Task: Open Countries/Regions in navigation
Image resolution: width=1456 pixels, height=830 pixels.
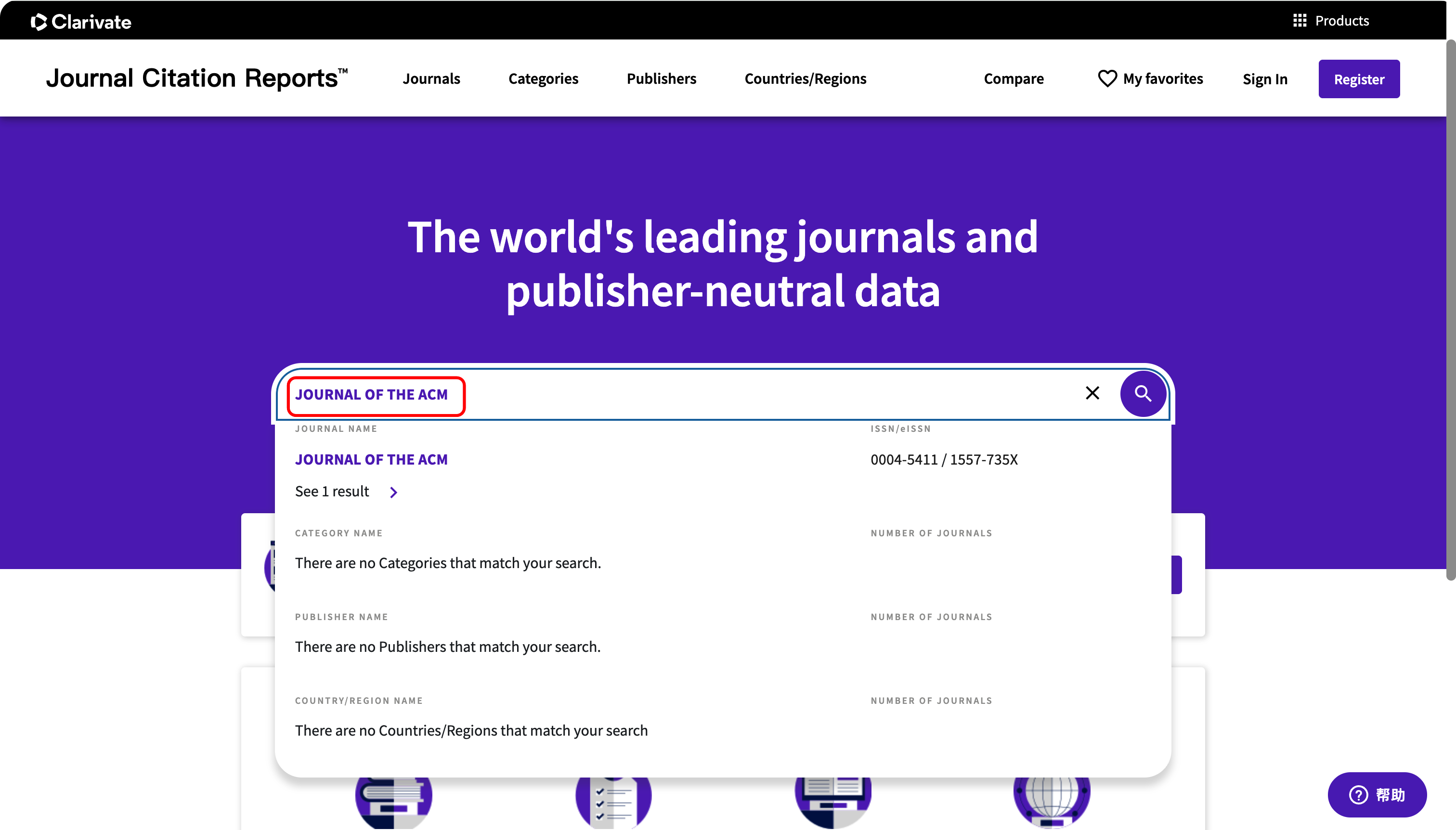Action: coord(805,78)
